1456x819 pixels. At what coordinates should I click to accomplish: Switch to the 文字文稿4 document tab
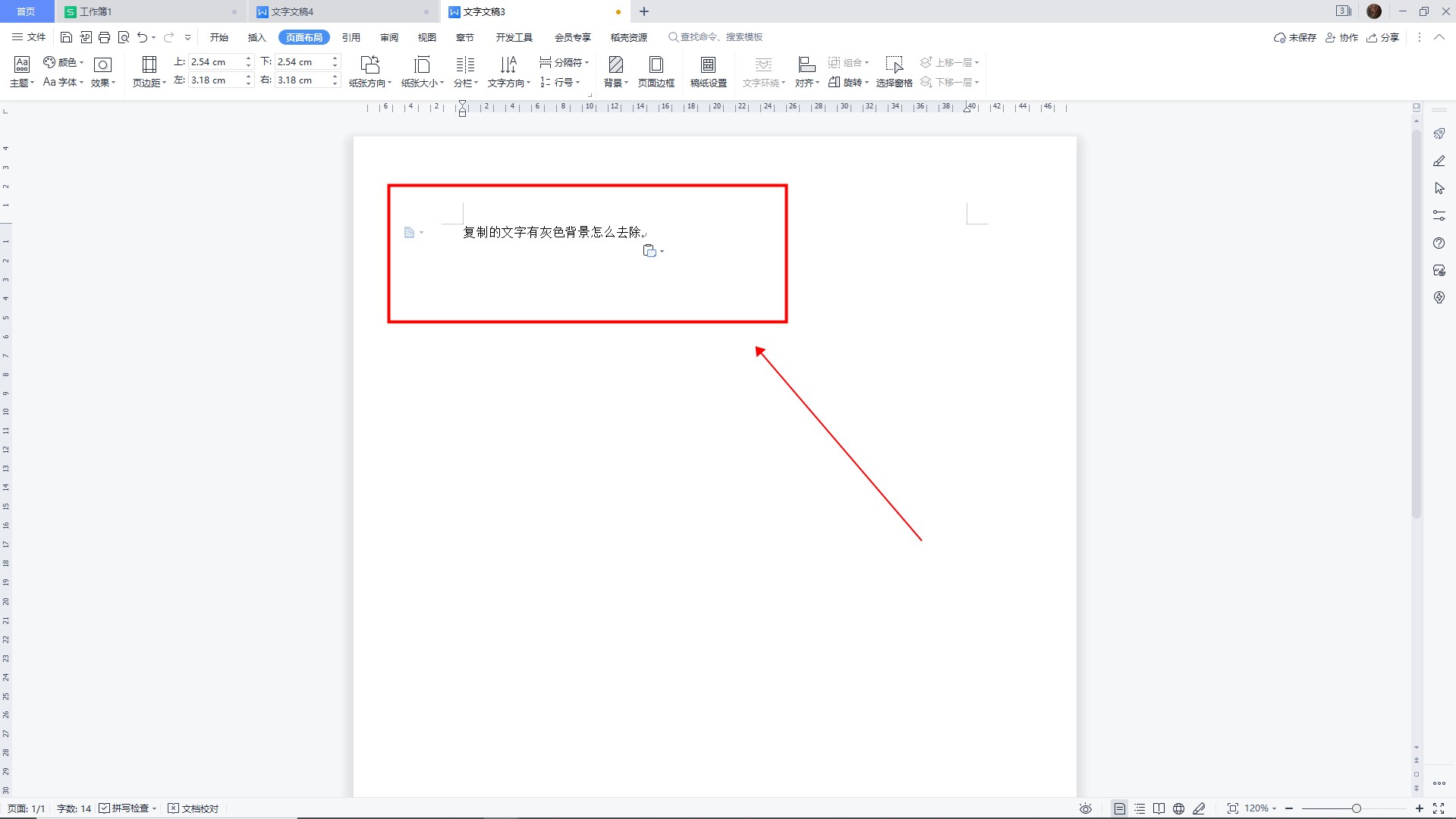point(292,11)
